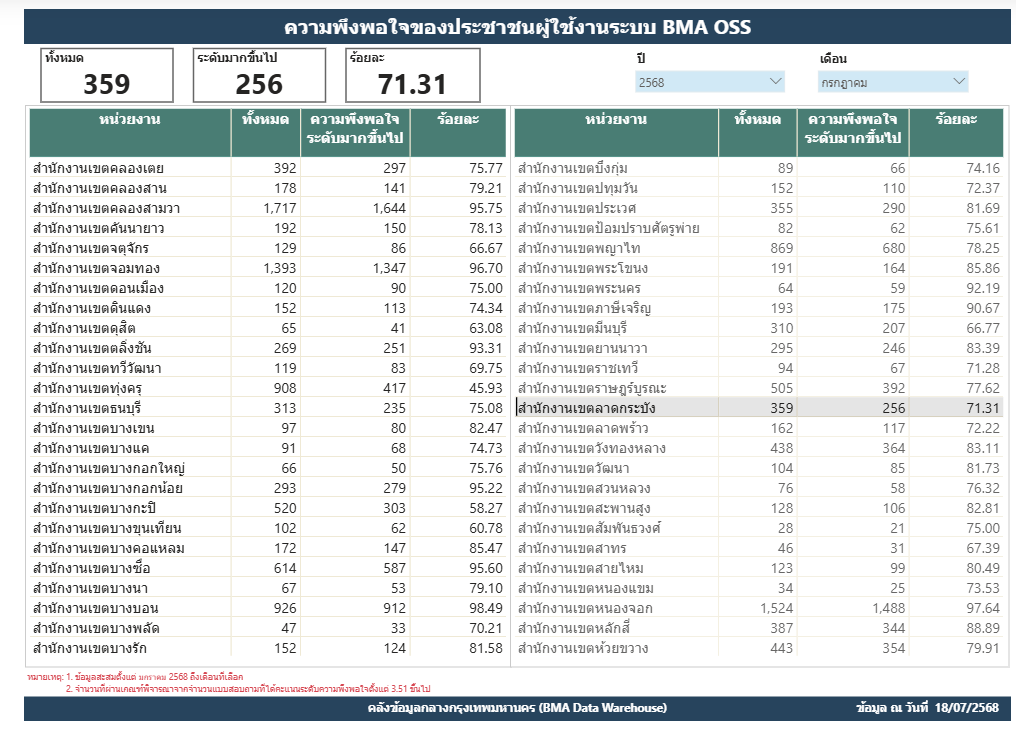Select row สำนักงานเขตสาทร

point(759,549)
